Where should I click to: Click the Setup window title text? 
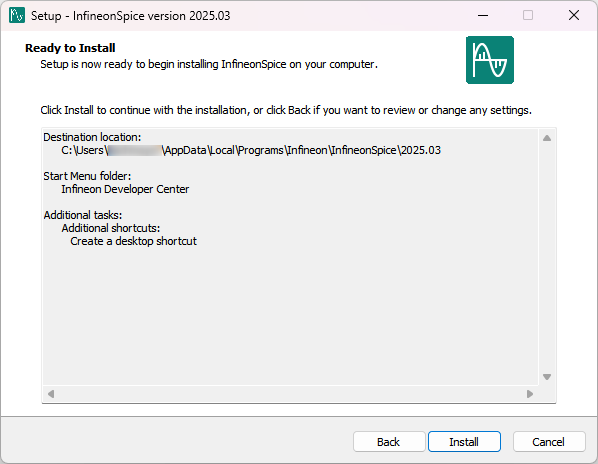tap(130, 16)
